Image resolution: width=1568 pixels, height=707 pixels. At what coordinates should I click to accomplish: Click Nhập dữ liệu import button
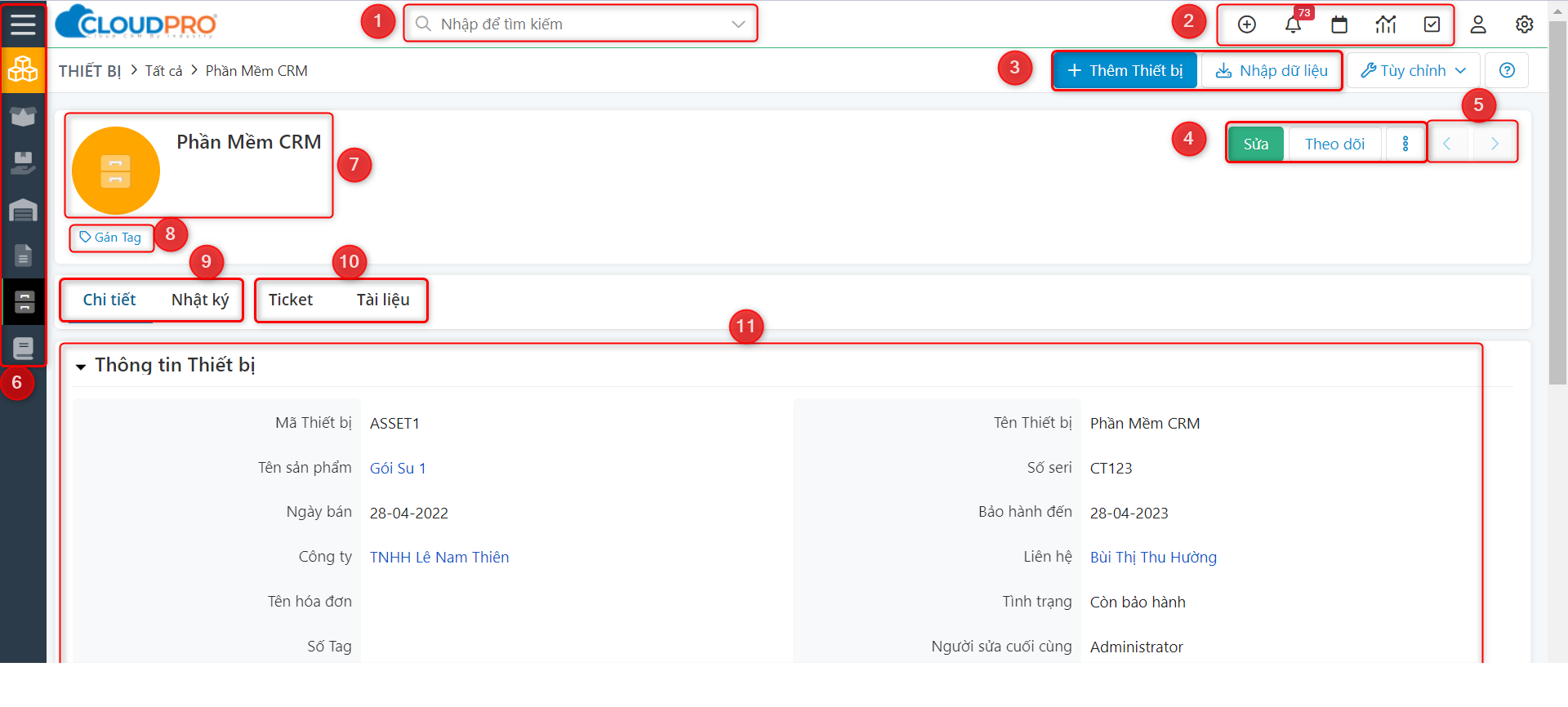tap(1272, 70)
